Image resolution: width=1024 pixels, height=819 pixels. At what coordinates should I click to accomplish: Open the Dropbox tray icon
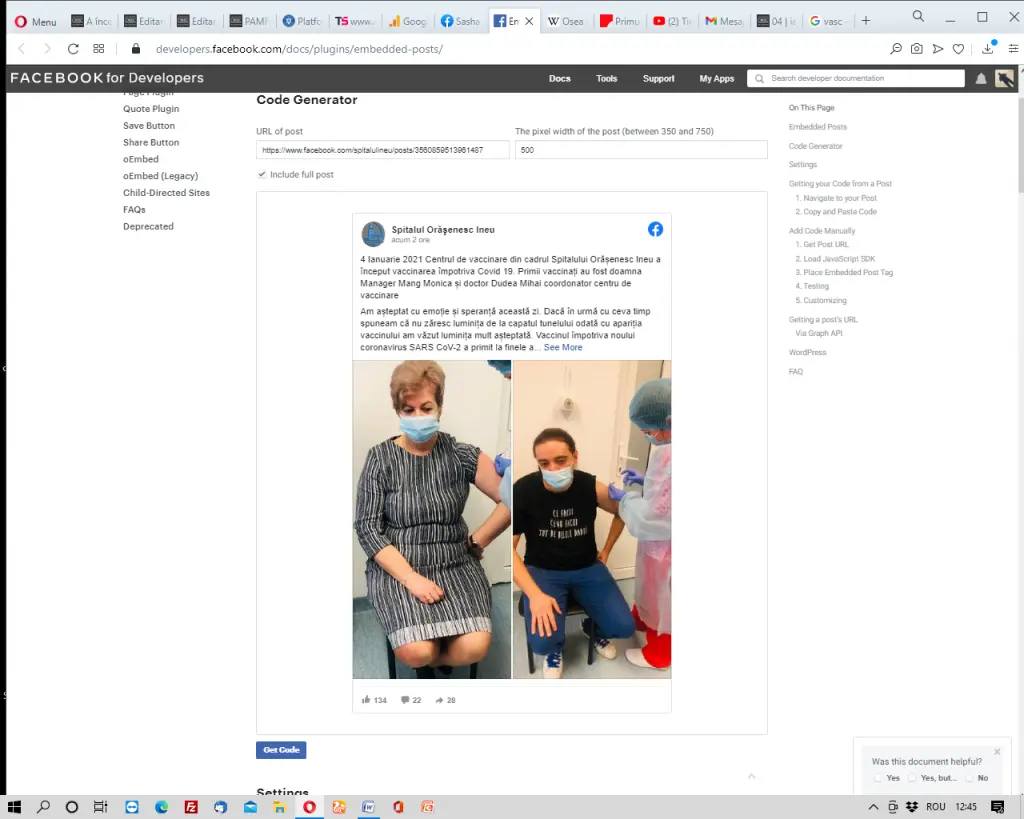[x=912, y=807]
